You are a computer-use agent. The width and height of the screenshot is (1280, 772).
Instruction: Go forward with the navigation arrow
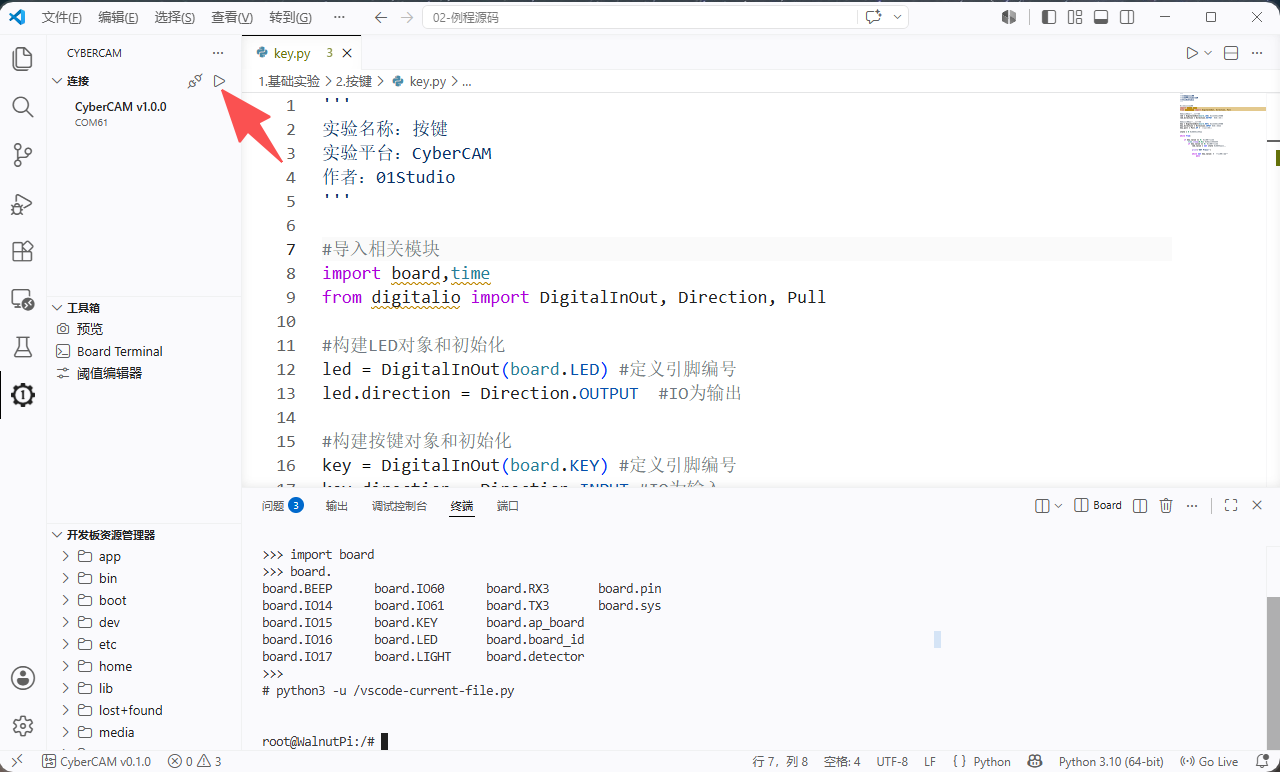[408, 17]
